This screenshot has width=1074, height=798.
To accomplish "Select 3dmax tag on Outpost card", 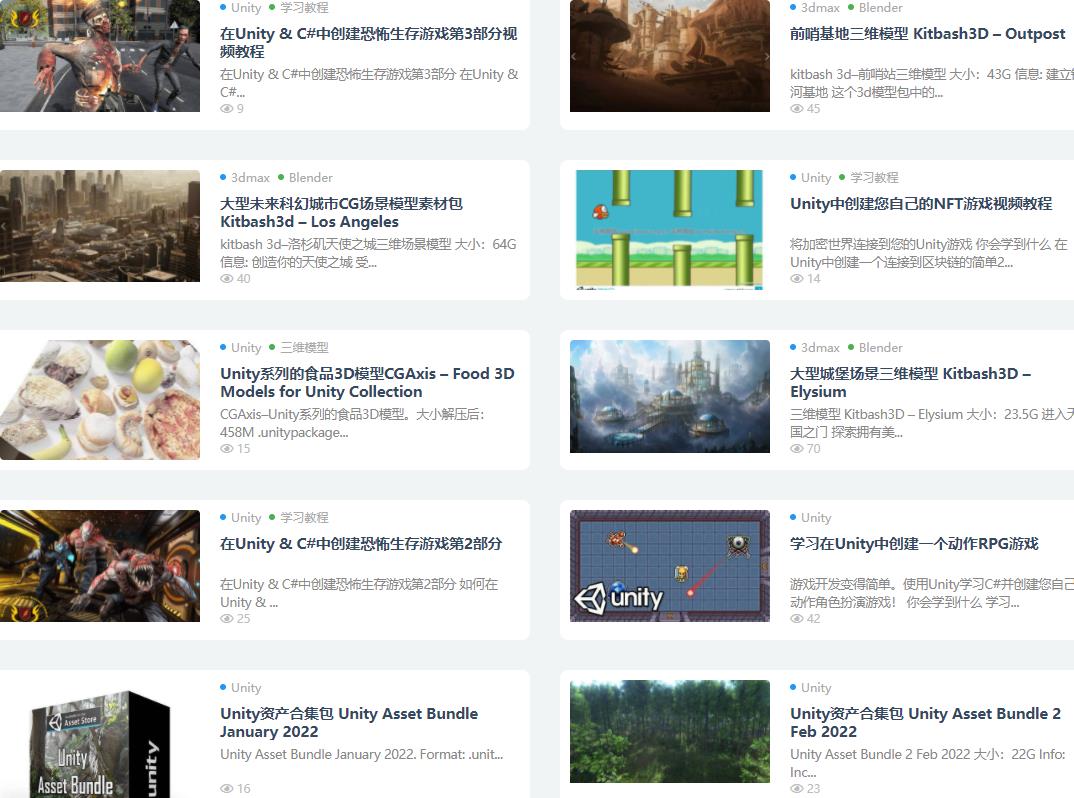I will pos(820,8).
